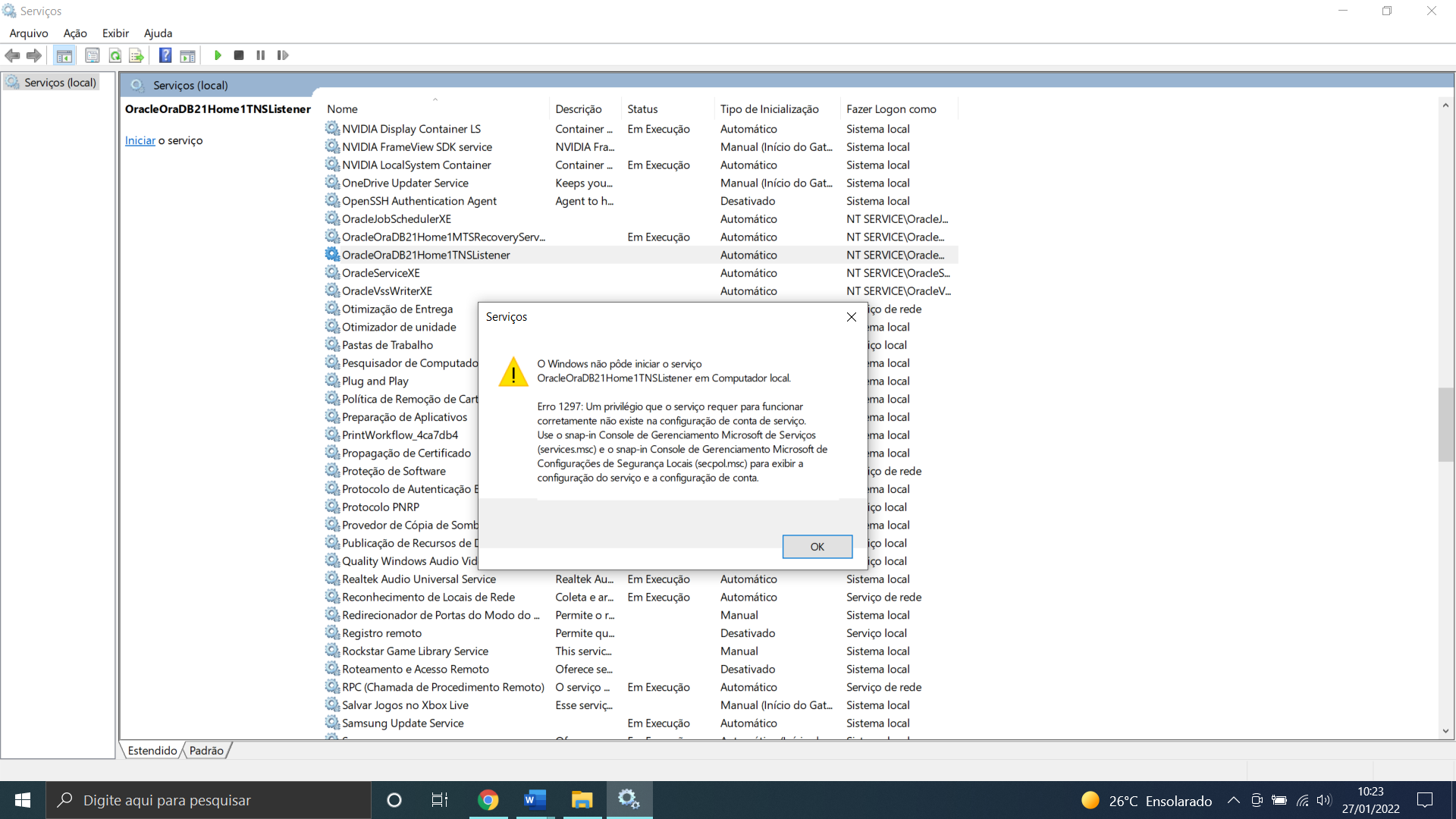Sort by the Status column header
Image resolution: width=1456 pixels, height=819 pixels.
(x=668, y=109)
